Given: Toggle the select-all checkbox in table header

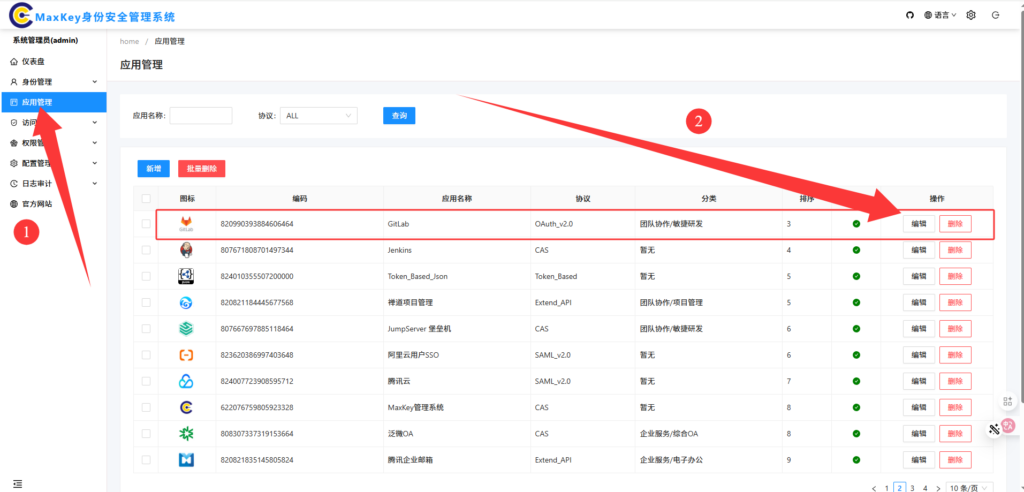Looking at the screenshot, I should tap(147, 198).
